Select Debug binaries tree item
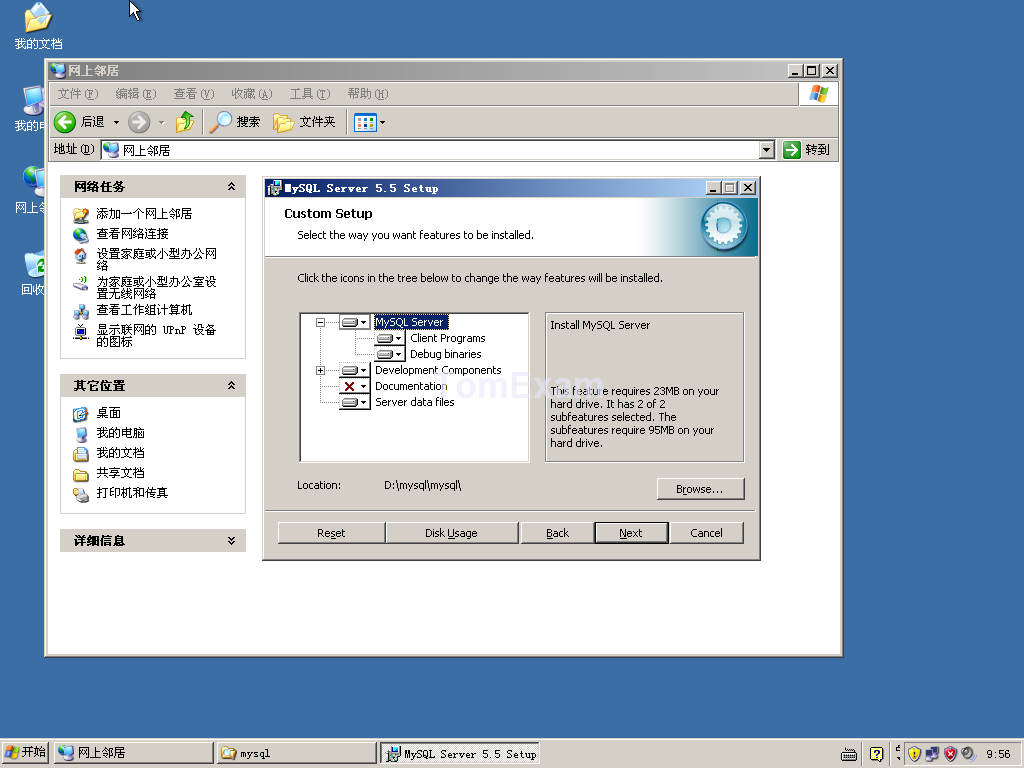The image size is (1024, 768). tap(445, 354)
